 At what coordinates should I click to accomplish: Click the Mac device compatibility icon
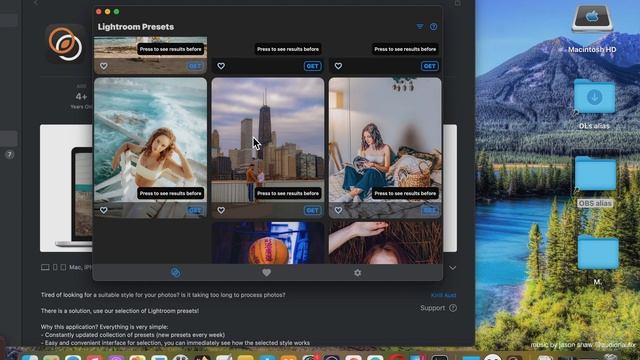pyautogui.click(x=45, y=267)
